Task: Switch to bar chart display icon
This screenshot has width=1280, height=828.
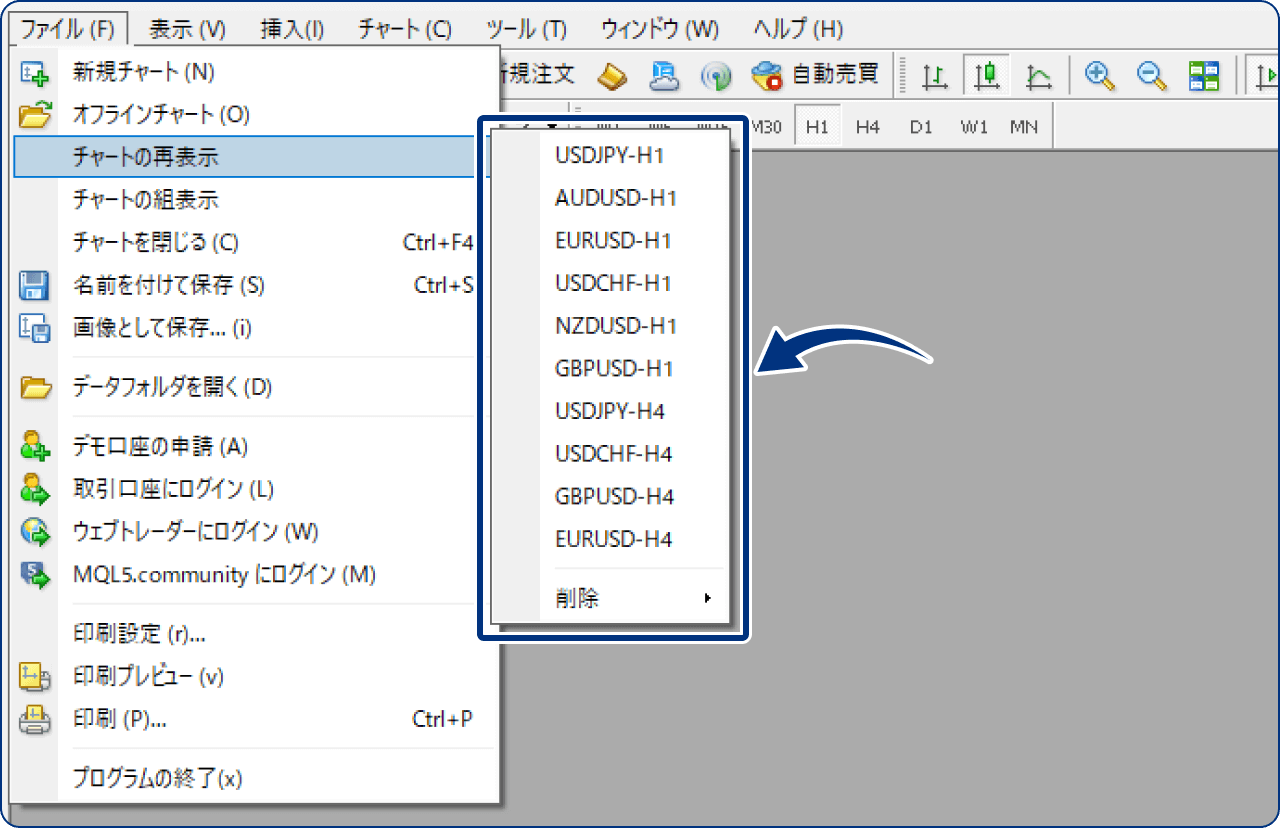Action: point(935,75)
